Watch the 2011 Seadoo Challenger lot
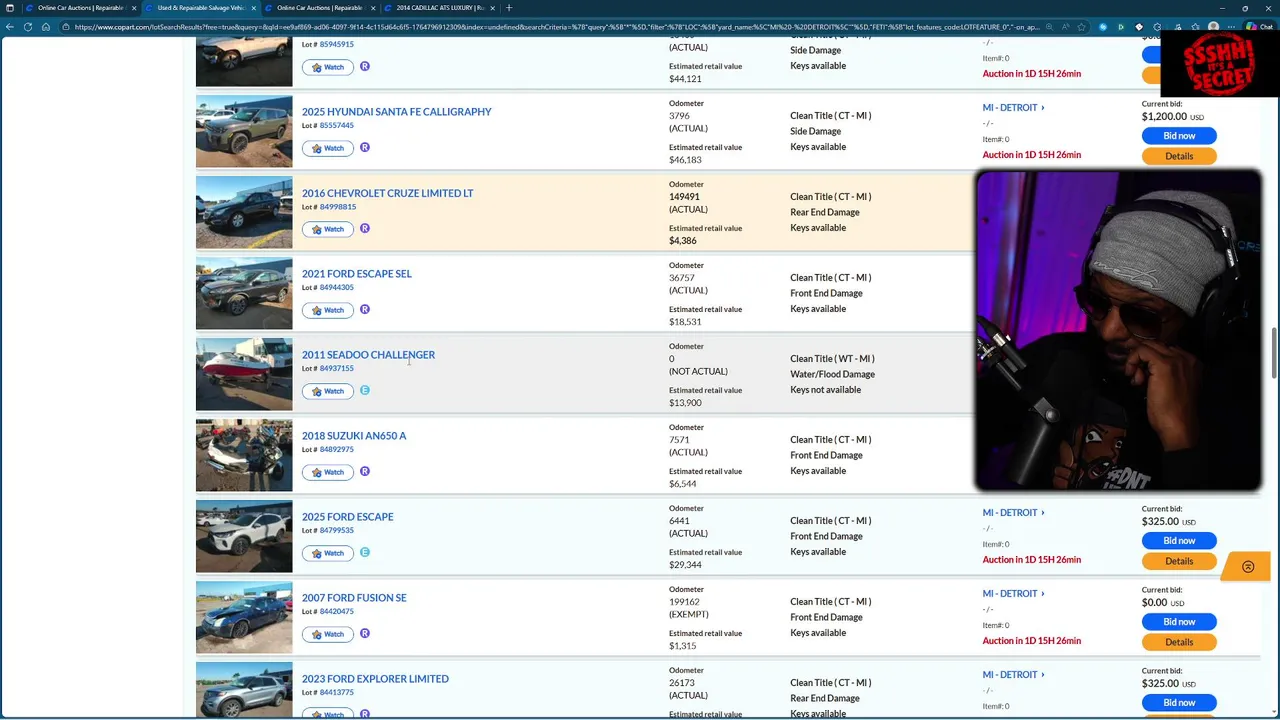Viewport: 1280px width, 720px height. [x=328, y=391]
